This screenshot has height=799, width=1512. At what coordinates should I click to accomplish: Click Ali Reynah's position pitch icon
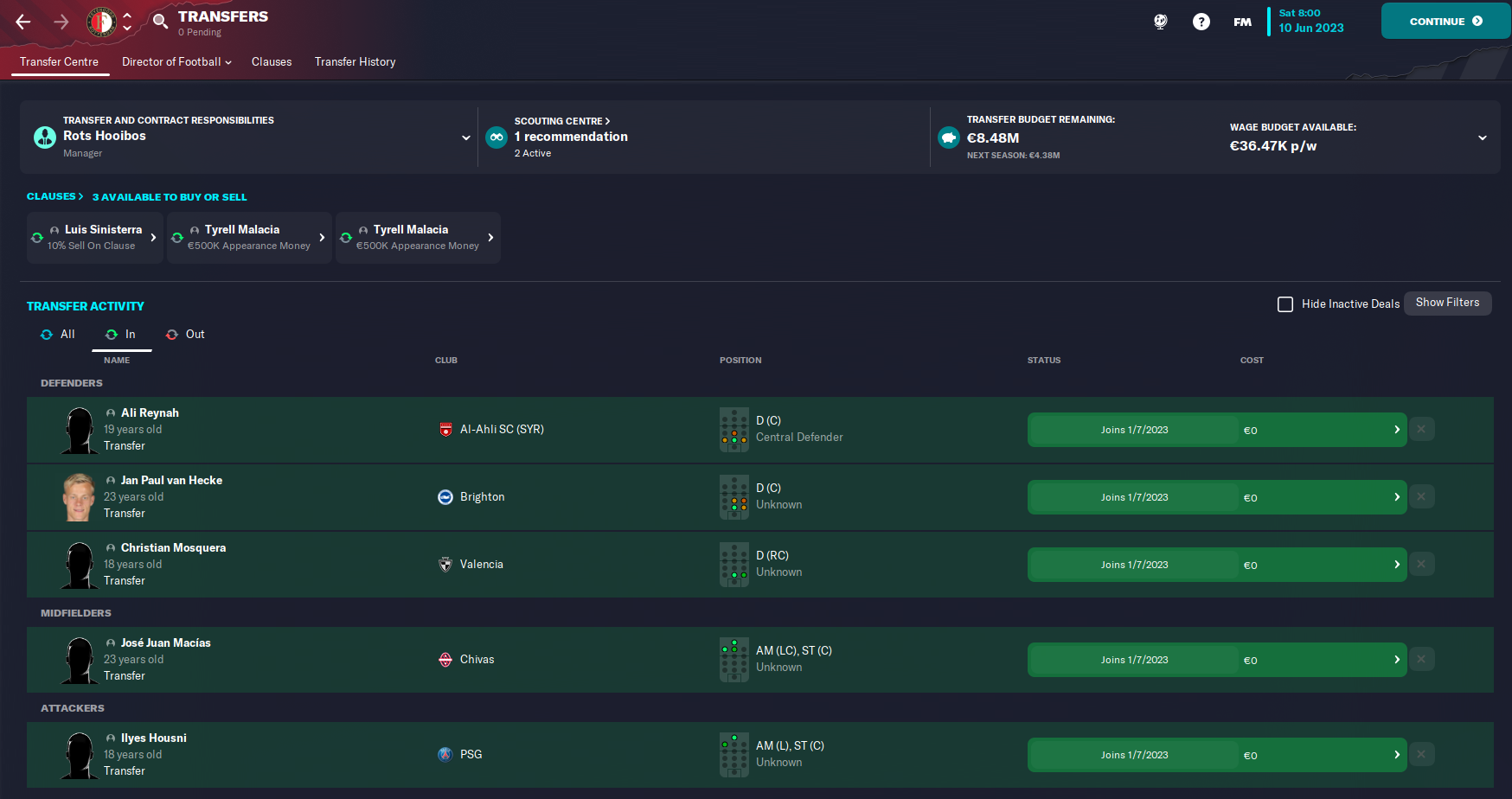point(734,430)
